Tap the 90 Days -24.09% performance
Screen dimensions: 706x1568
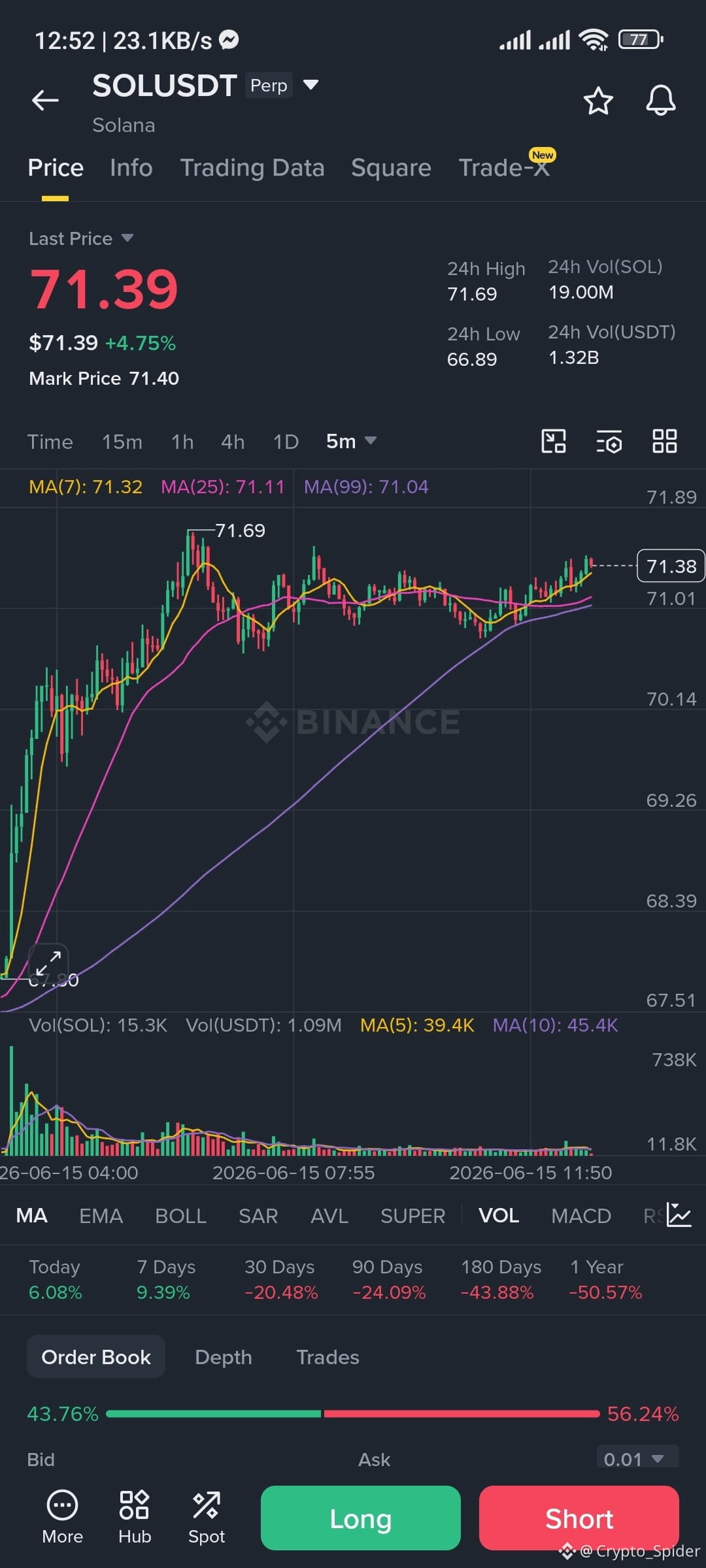point(389,1279)
